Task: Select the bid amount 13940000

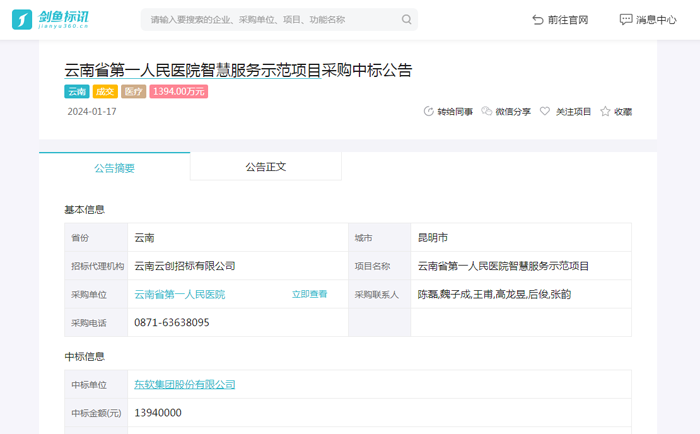Action: [x=158, y=413]
